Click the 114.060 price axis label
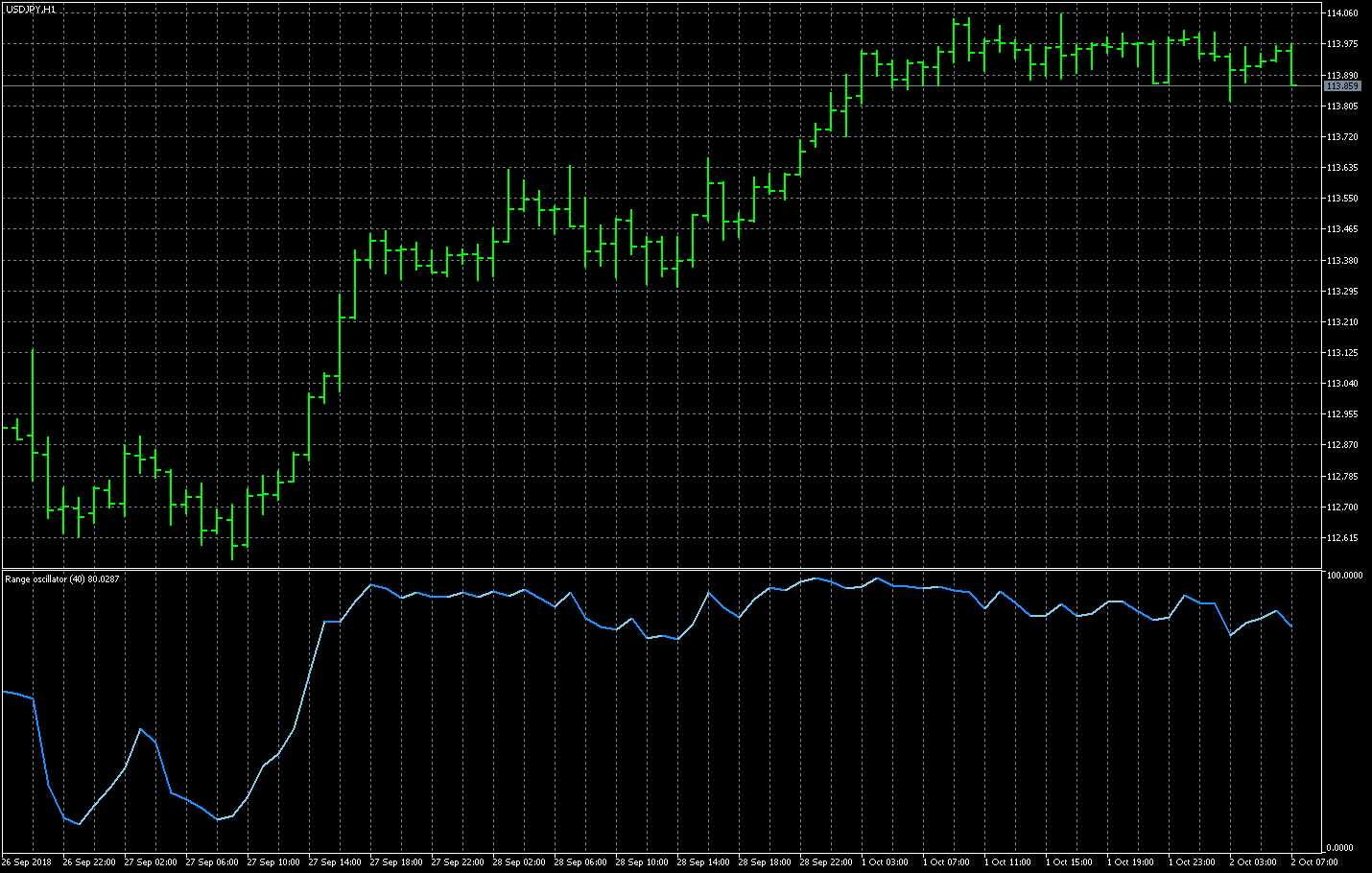The height and width of the screenshot is (873, 1372). tap(1341, 13)
